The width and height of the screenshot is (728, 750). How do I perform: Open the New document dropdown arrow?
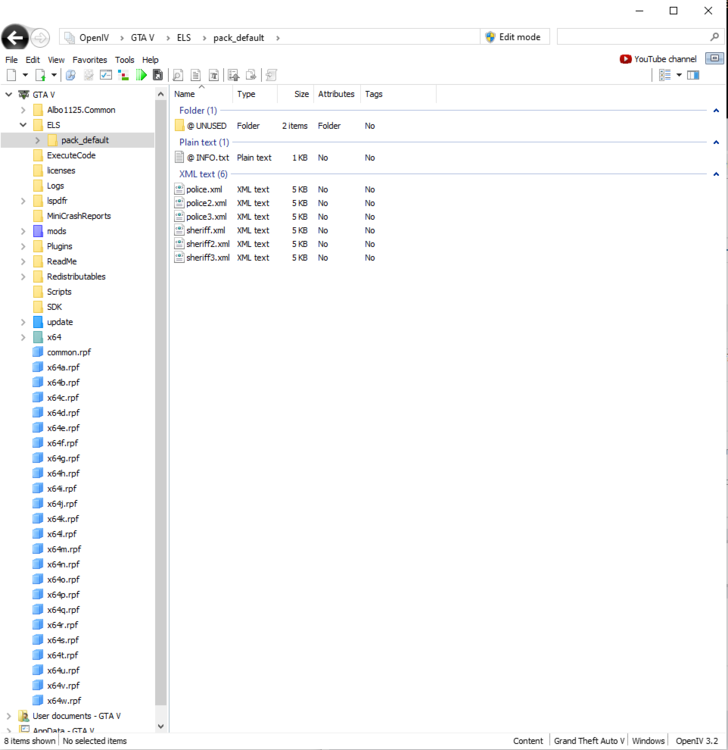[x=25, y=75]
